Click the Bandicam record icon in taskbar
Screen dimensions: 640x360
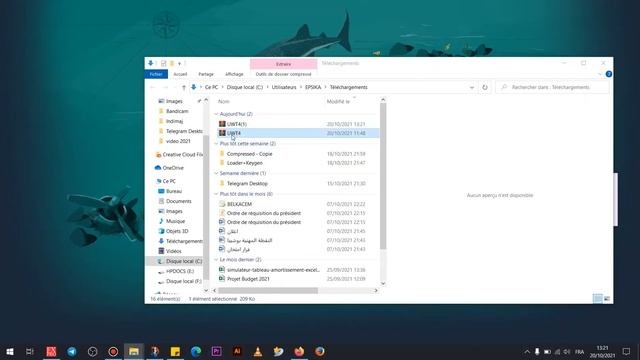(x=113, y=351)
